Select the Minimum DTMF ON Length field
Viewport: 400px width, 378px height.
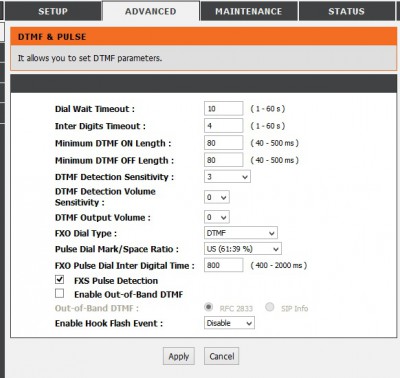(223, 143)
